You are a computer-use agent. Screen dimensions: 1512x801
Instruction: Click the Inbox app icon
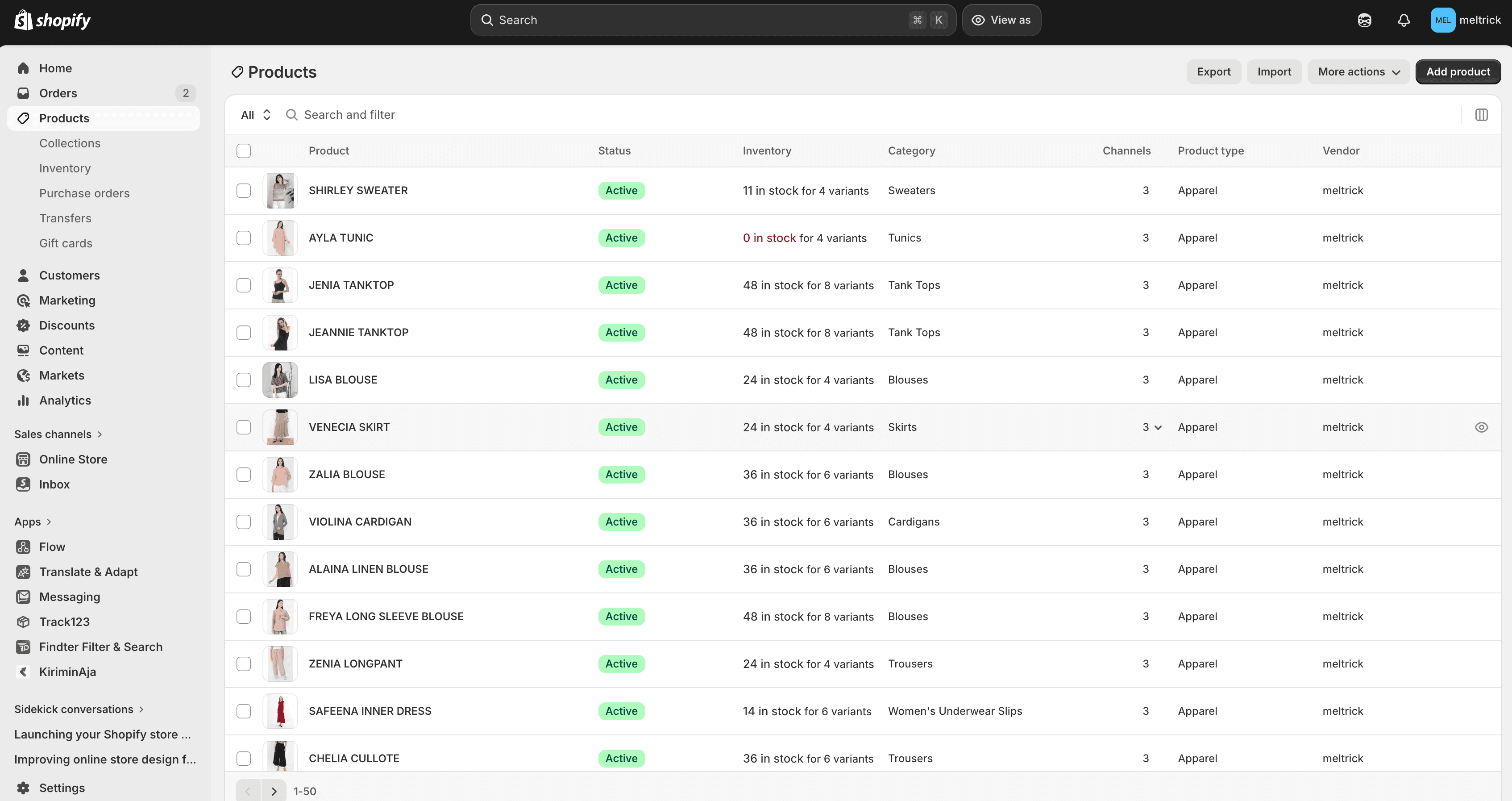point(24,484)
